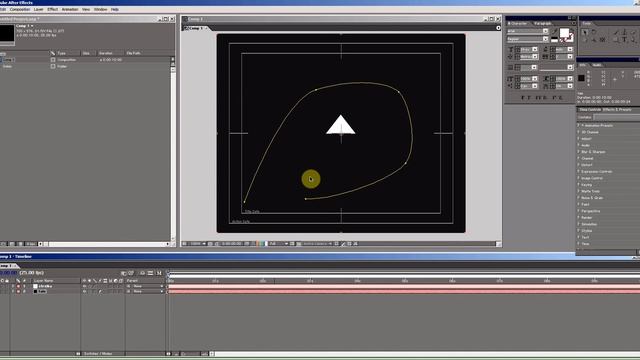Toggle Enable Frame Blending button in Timeline

150,273
